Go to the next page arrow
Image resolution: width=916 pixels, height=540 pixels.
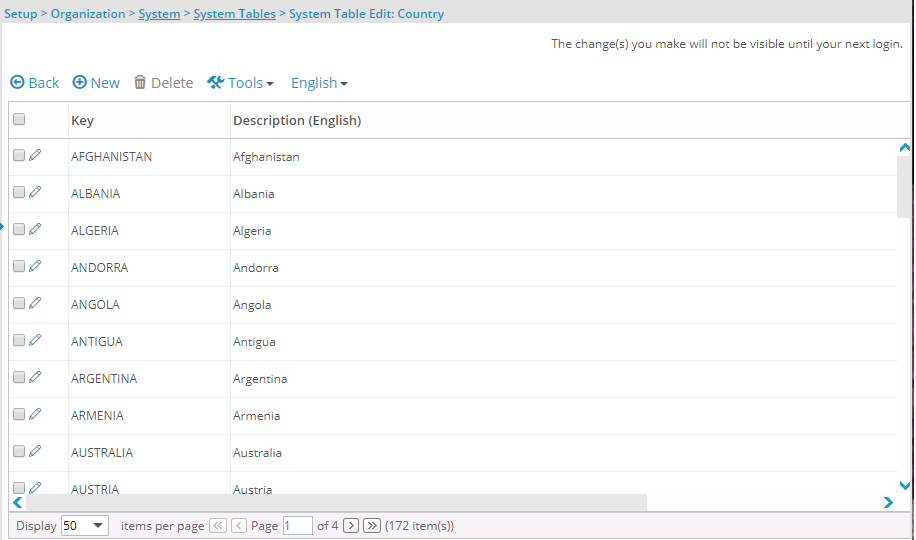(x=351, y=525)
